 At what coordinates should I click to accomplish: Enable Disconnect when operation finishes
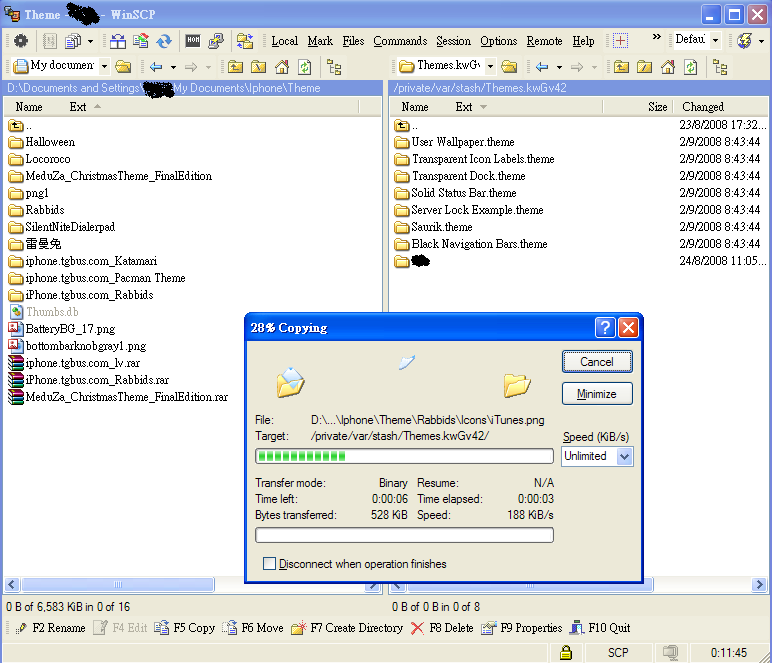tap(270, 564)
